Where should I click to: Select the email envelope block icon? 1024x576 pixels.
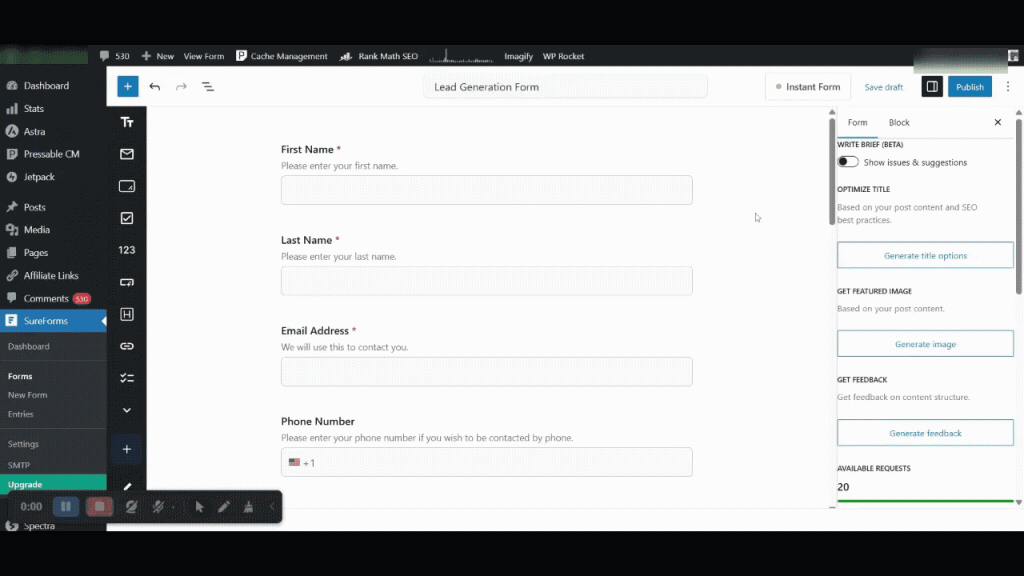(x=127, y=154)
